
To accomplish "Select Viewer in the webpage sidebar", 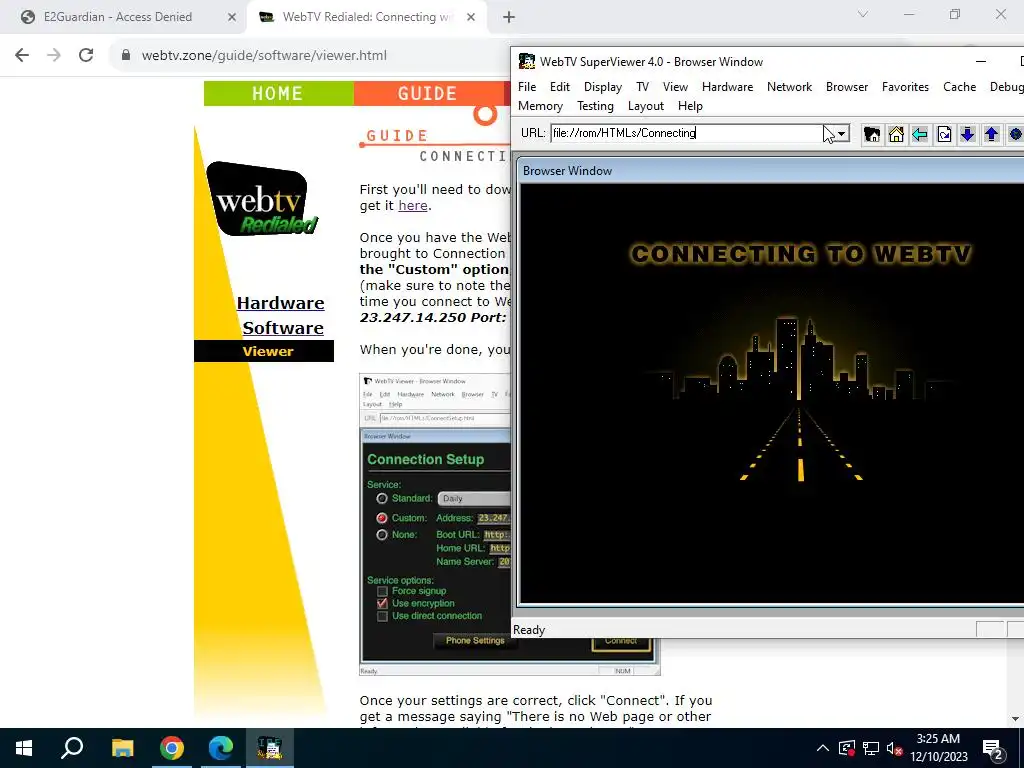I will [x=268, y=351].
